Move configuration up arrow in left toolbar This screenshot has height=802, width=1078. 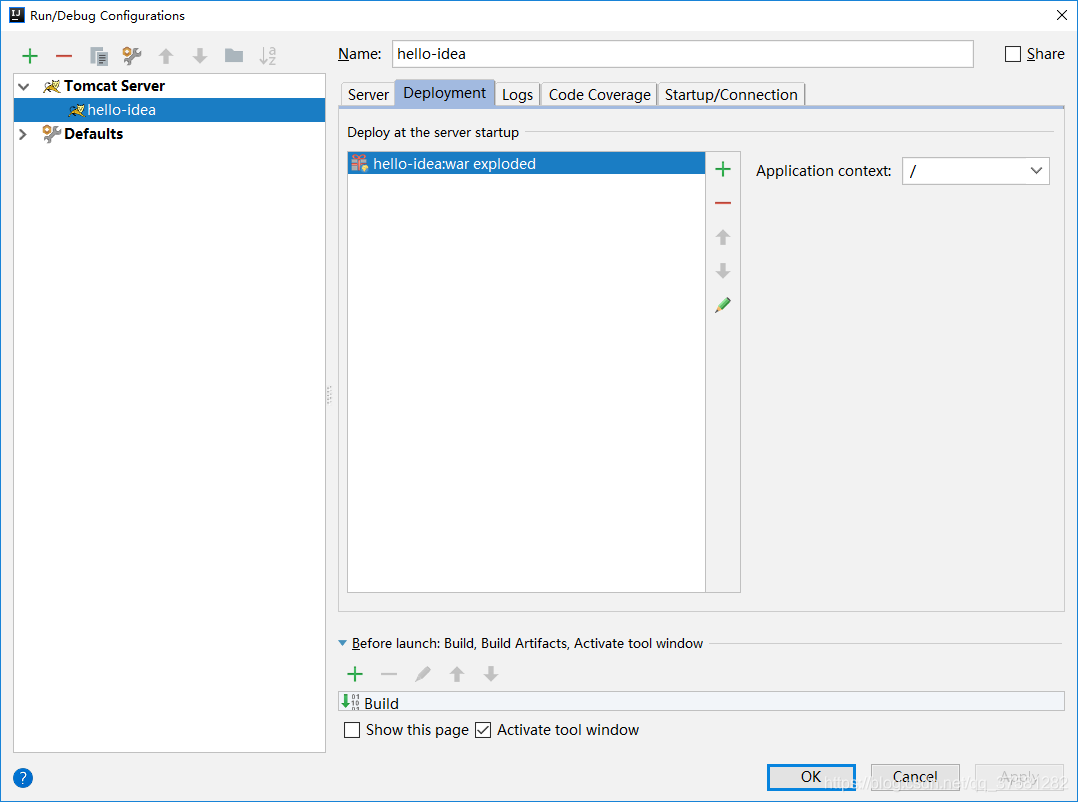pyautogui.click(x=166, y=56)
